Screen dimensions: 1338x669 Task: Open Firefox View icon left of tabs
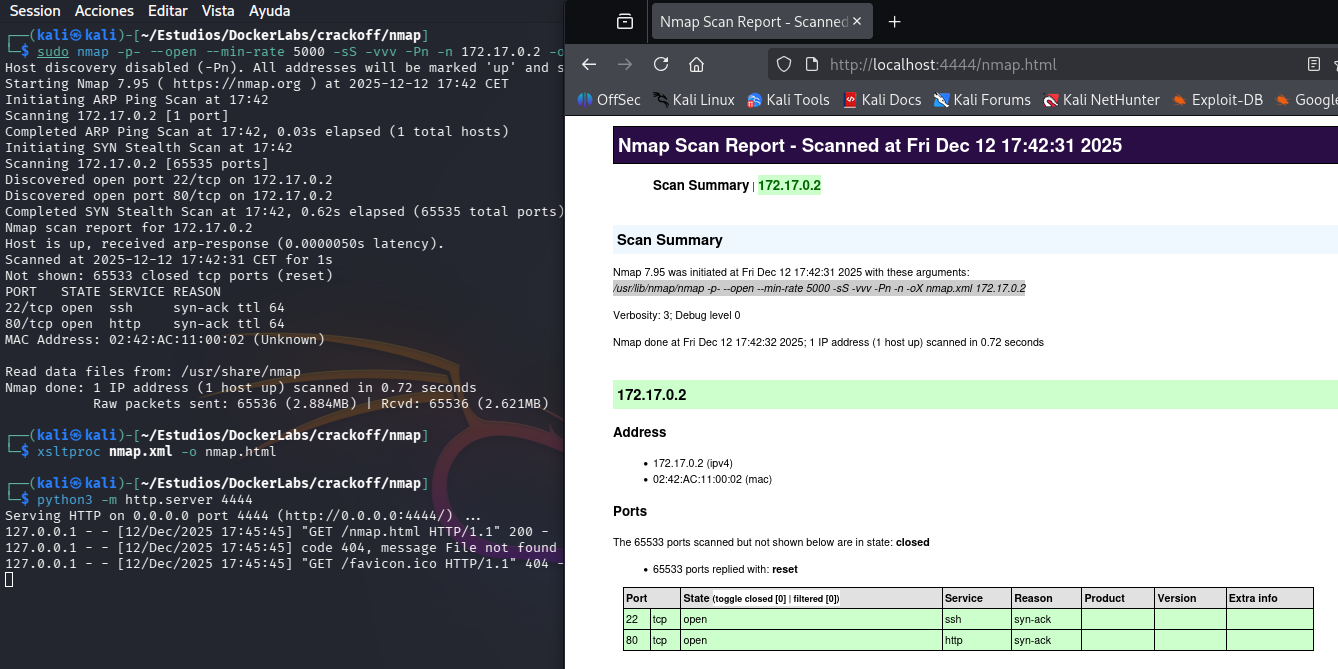coord(625,21)
